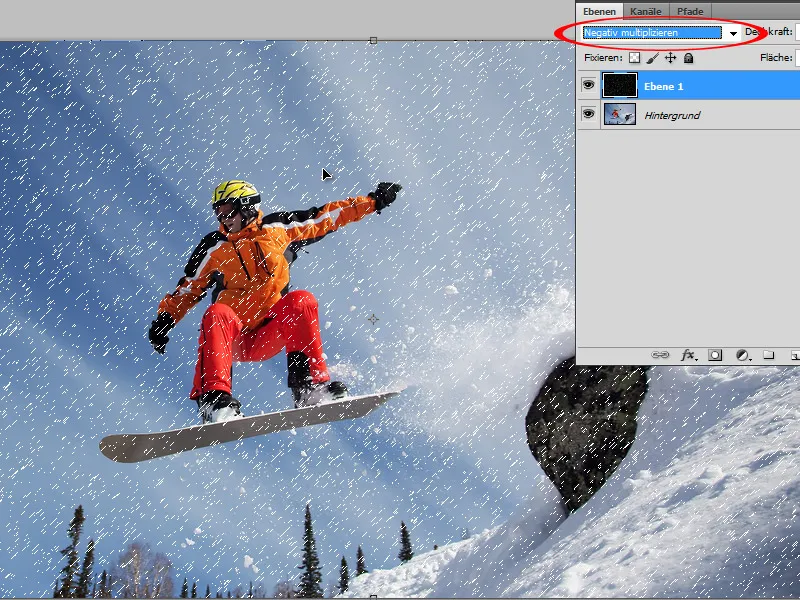
Task: Enable lock transparent pixels for Ebene 1
Action: click(635, 58)
